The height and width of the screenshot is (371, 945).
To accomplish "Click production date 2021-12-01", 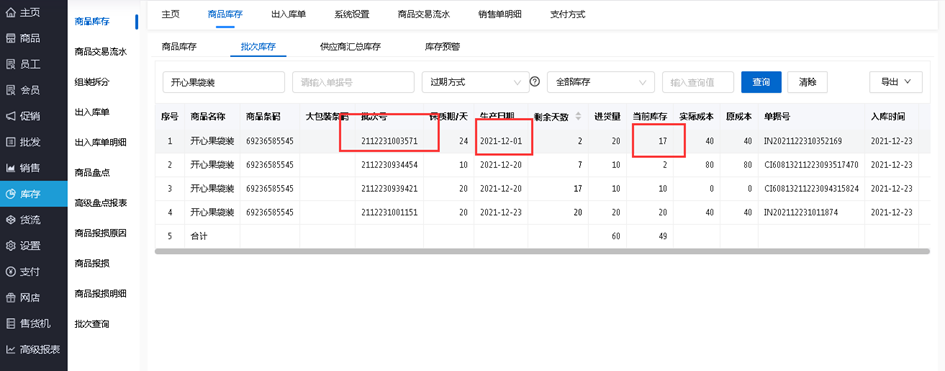I will (x=501, y=141).
